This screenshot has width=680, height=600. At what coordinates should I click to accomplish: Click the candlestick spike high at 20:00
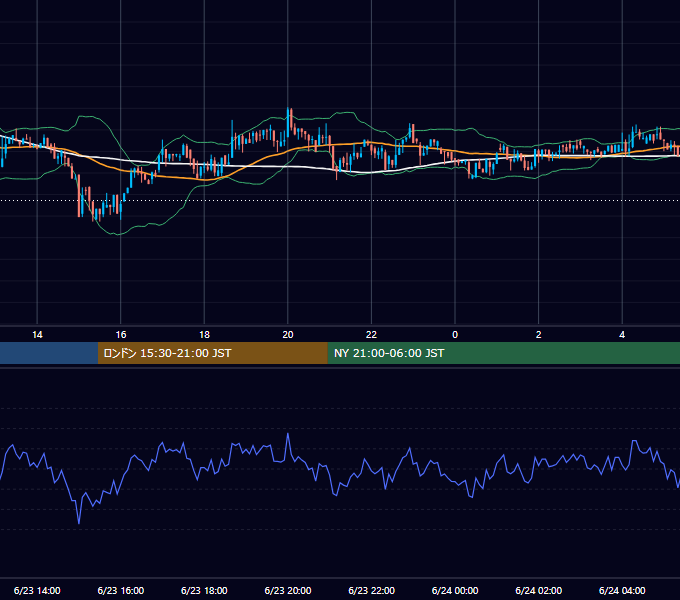[x=288, y=110]
